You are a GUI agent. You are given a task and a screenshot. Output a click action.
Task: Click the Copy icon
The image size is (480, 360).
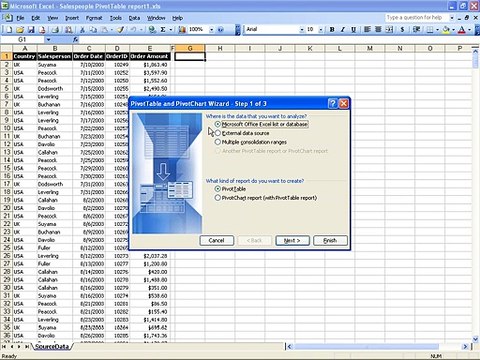93,30
